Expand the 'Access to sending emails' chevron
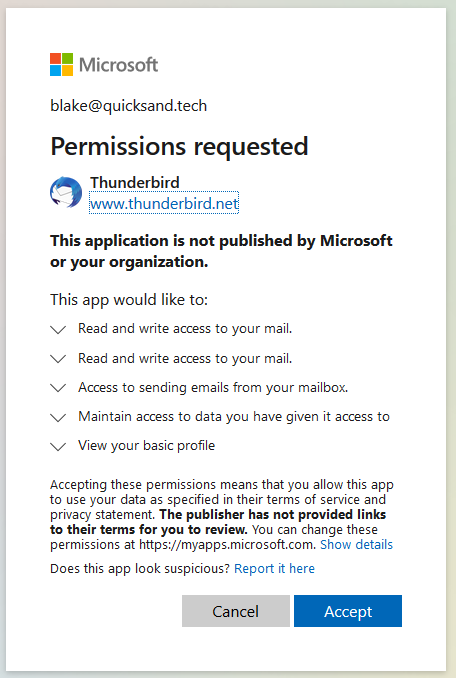The width and height of the screenshot is (456, 678). [x=58, y=387]
